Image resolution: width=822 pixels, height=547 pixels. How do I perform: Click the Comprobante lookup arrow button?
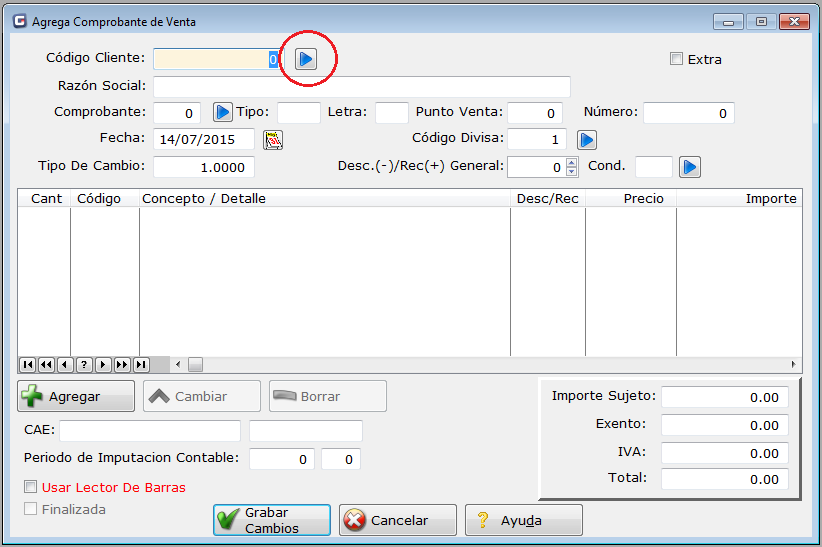click(x=222, y=113)
